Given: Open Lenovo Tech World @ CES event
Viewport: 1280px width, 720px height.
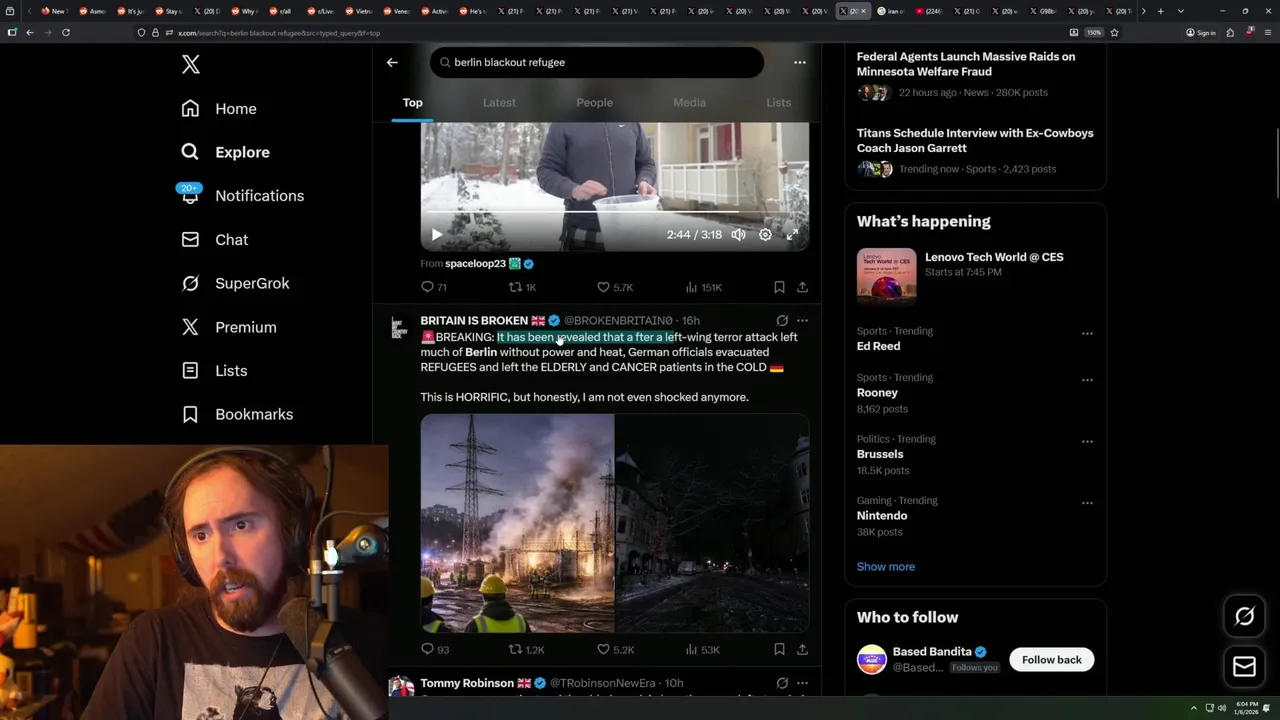Looking at the screenshot, I should 975,274.
